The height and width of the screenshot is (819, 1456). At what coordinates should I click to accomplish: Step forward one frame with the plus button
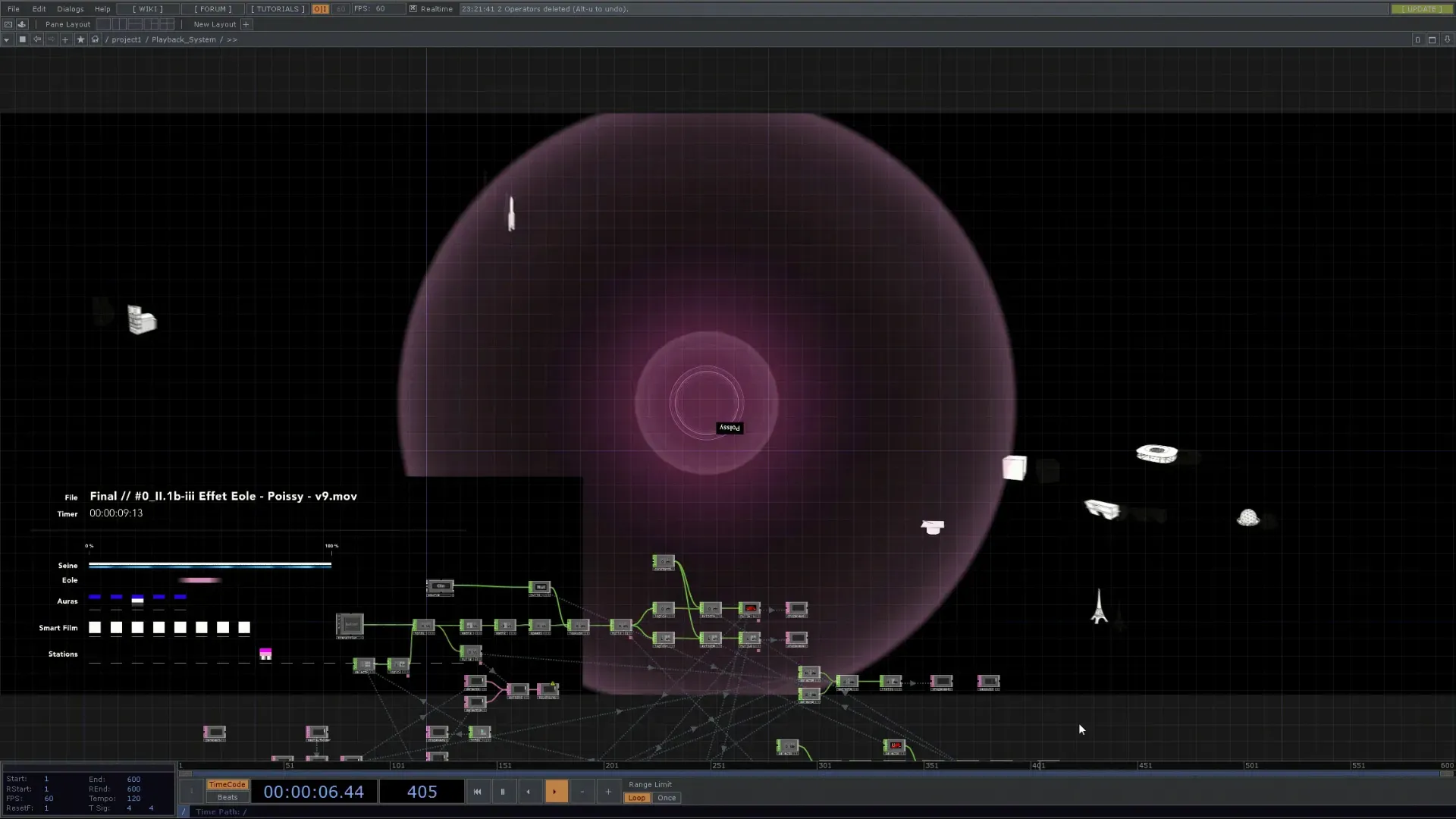(x=608, y=792)
